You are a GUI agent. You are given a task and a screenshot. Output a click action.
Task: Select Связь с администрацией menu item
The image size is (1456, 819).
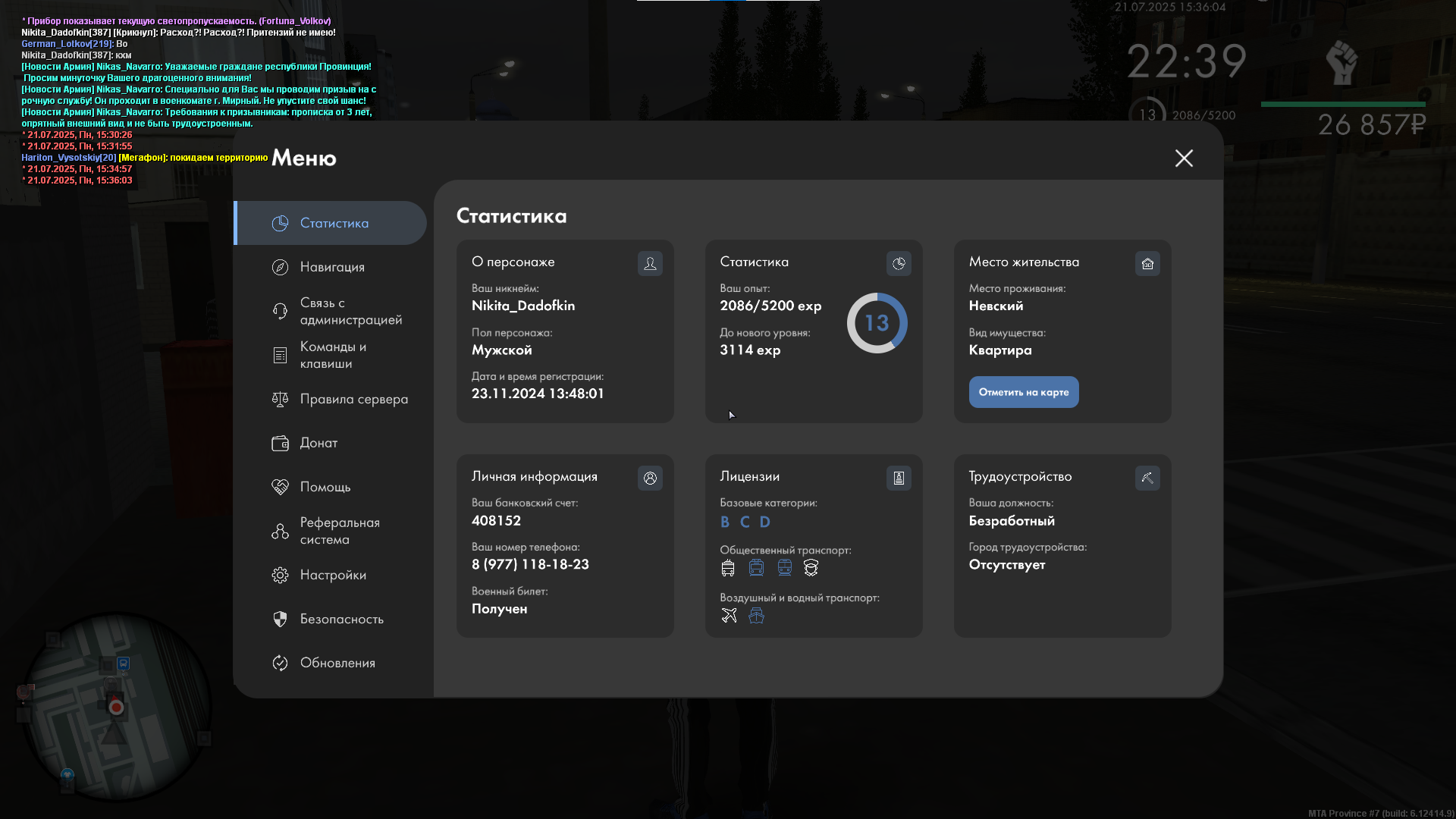click(350, 311)
